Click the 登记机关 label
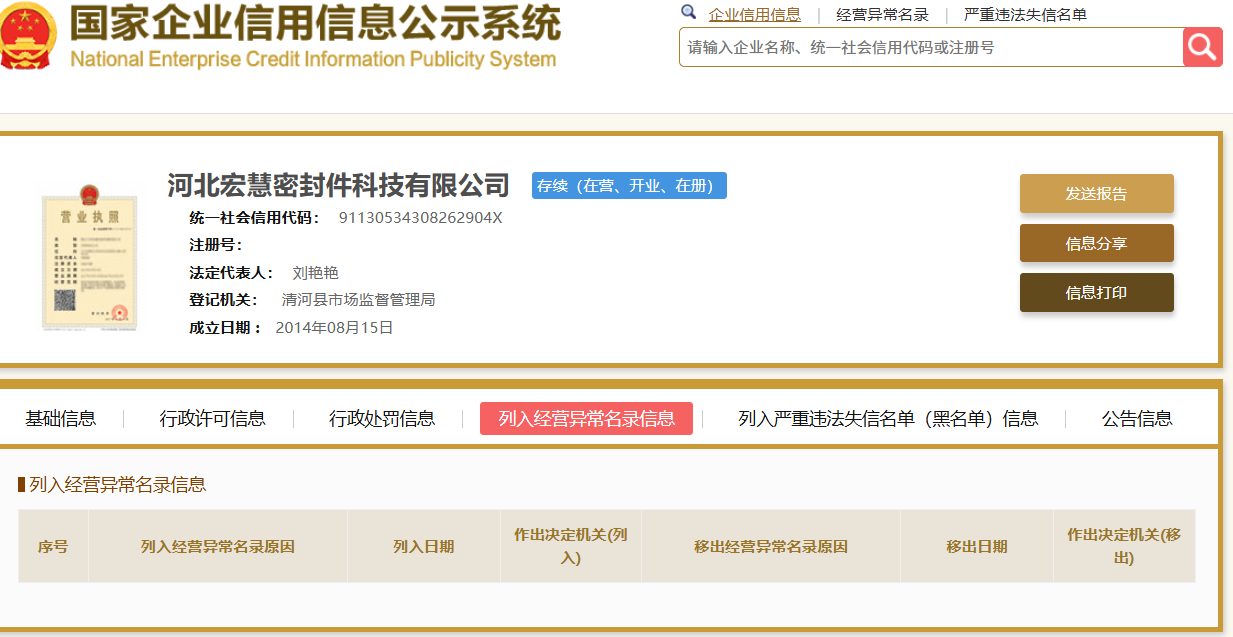 tap(223, 300)
